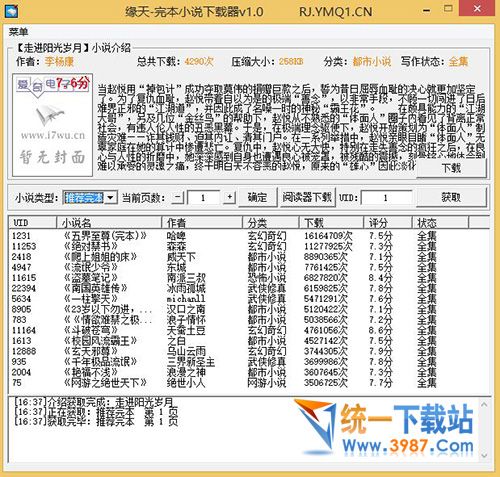Click log panel scrollbar up arrow
Screen dimensions: 500x477
click(x=484, y=405)
